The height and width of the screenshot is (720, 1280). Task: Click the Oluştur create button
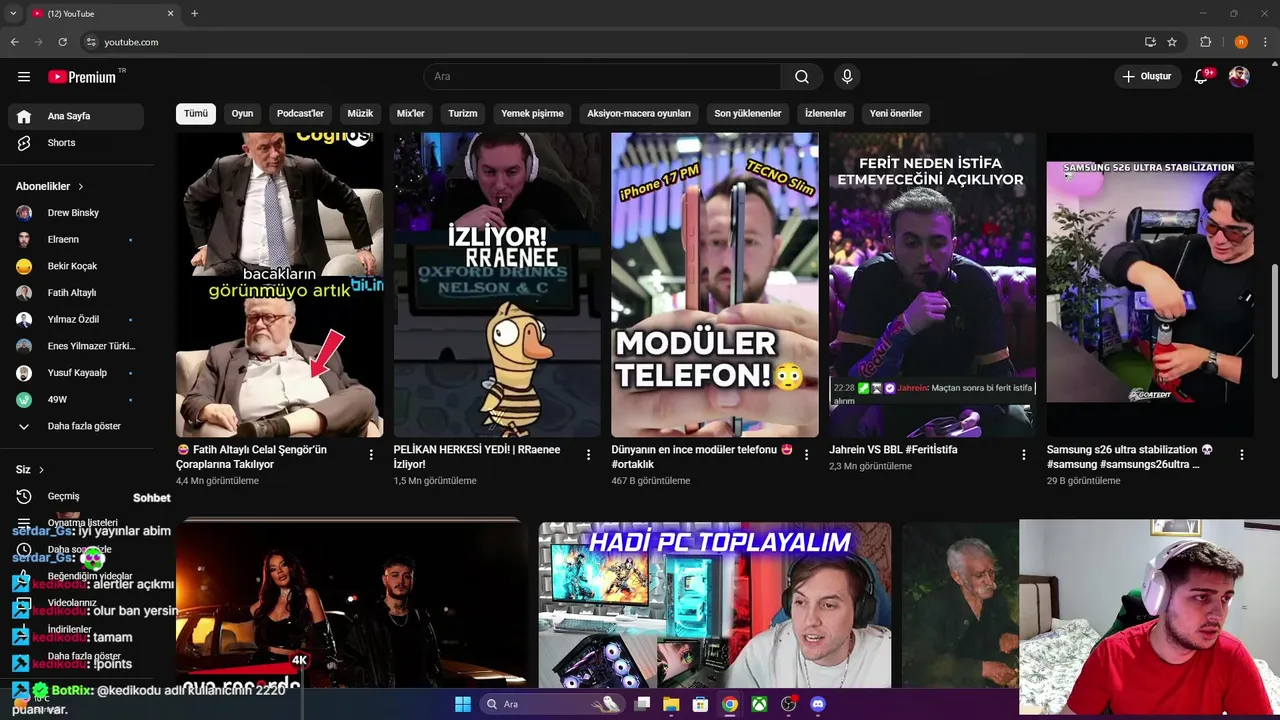click(x=1146, y=77)
